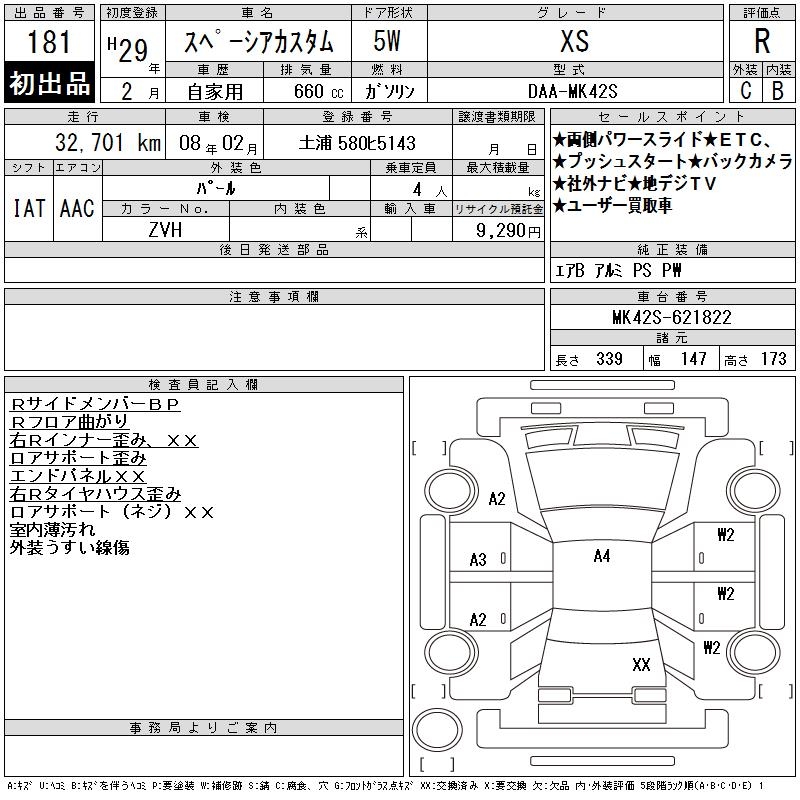This screenshot has width=800, height=800.
Task: Click the 注意事項欄 notes area
Action: point(274,337)
